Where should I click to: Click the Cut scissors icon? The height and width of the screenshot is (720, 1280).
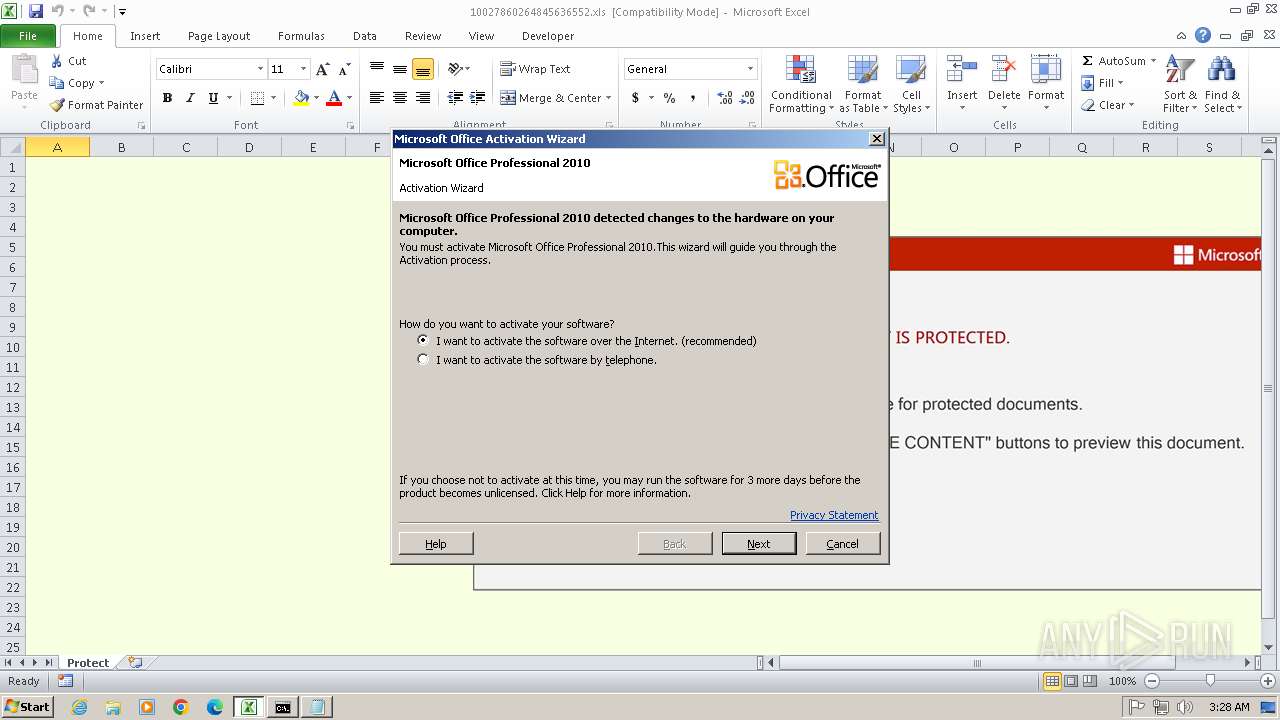coord(57,61)
